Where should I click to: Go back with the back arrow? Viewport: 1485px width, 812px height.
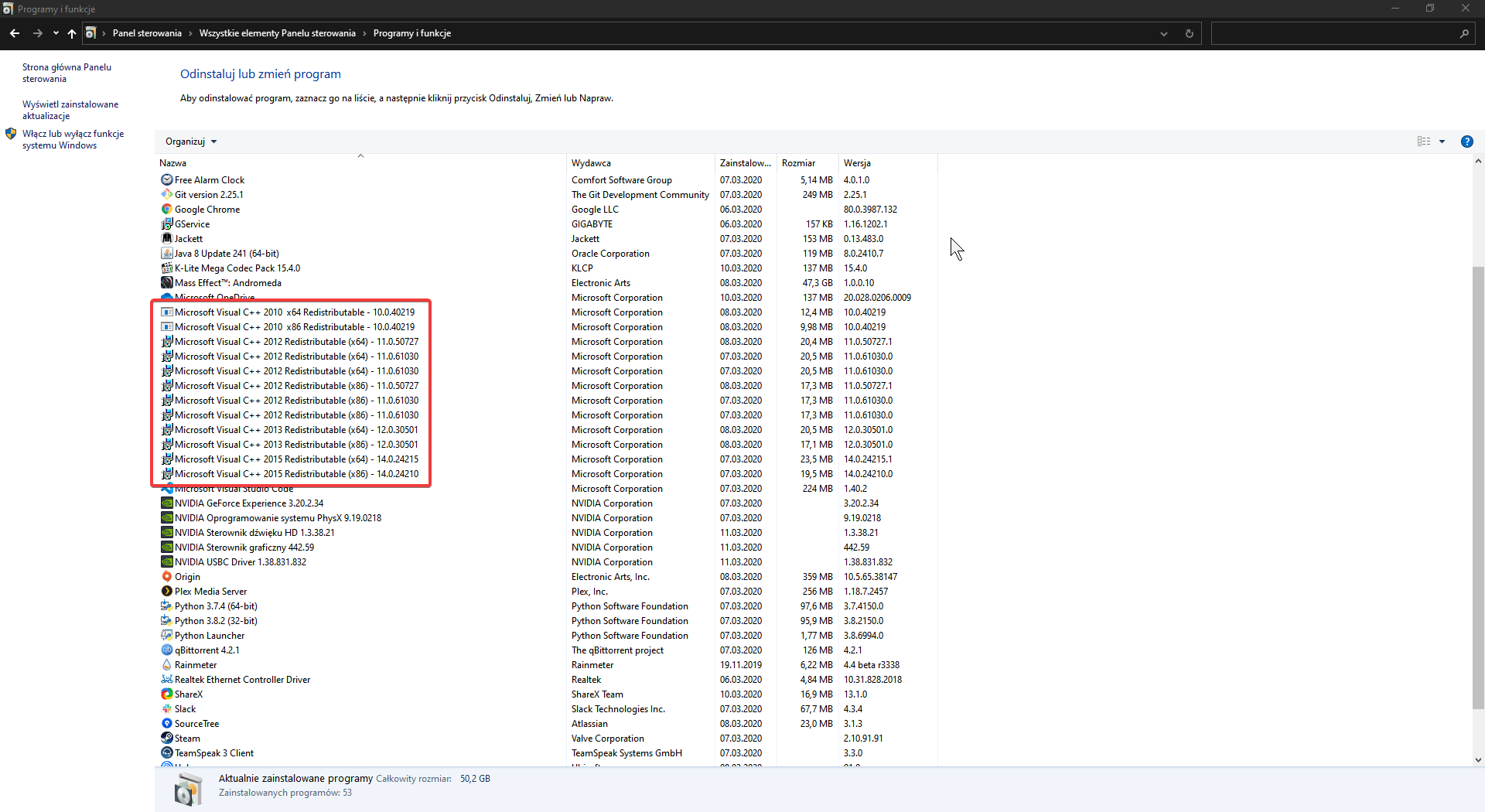(x=15, y=33)
